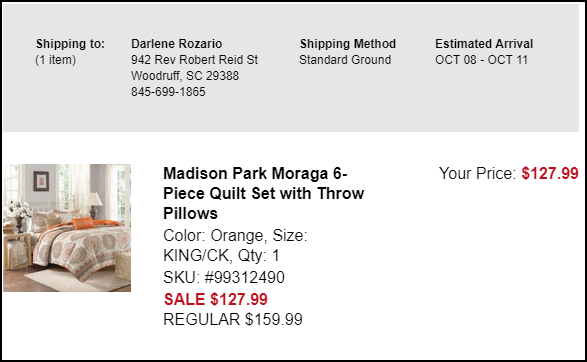This screenshot has width=587, height=362.
Task: Click the REGULAR $159.99 price text
Action: click(233, 319)
